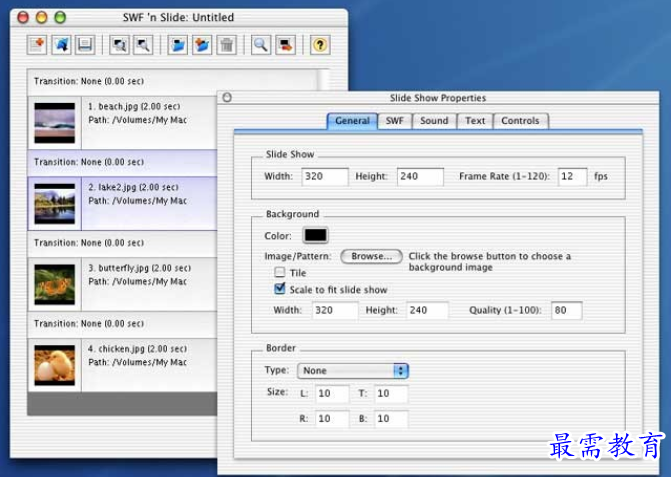Click the trash can delete icon
The width and height of the screenshot is (671, 477).
(226, 45)
